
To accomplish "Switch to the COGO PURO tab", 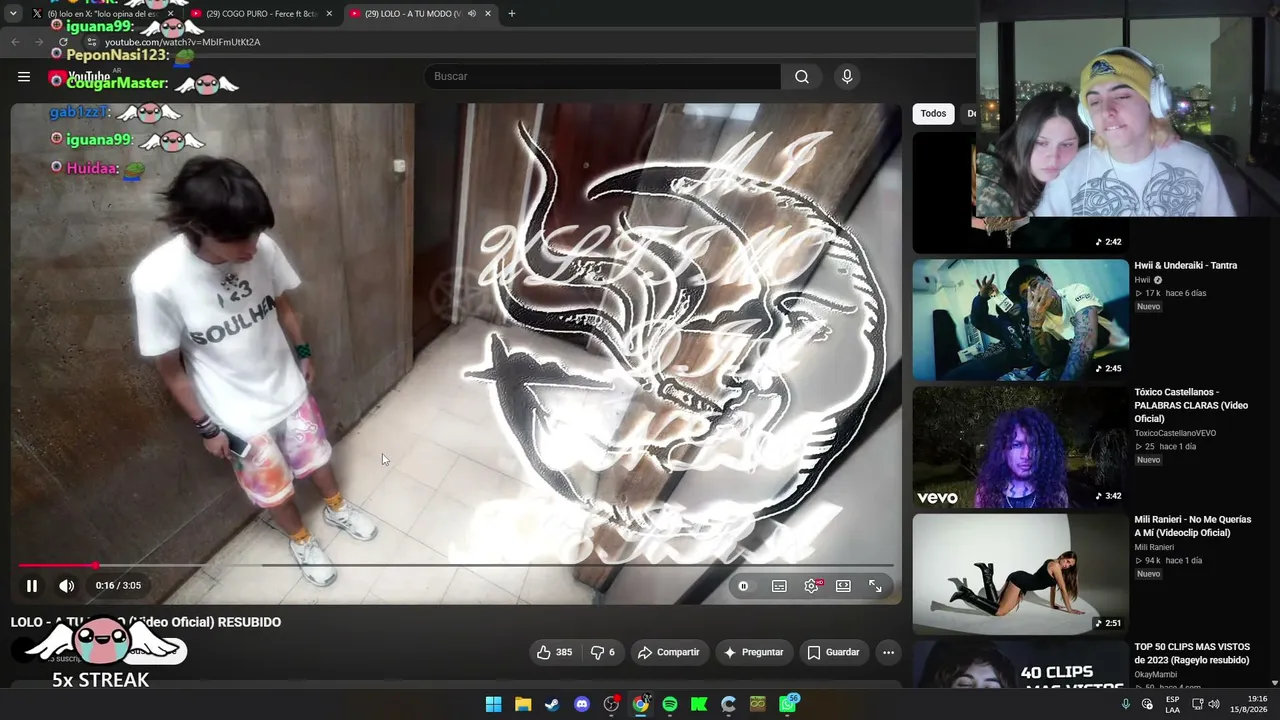I will point(260,14).
